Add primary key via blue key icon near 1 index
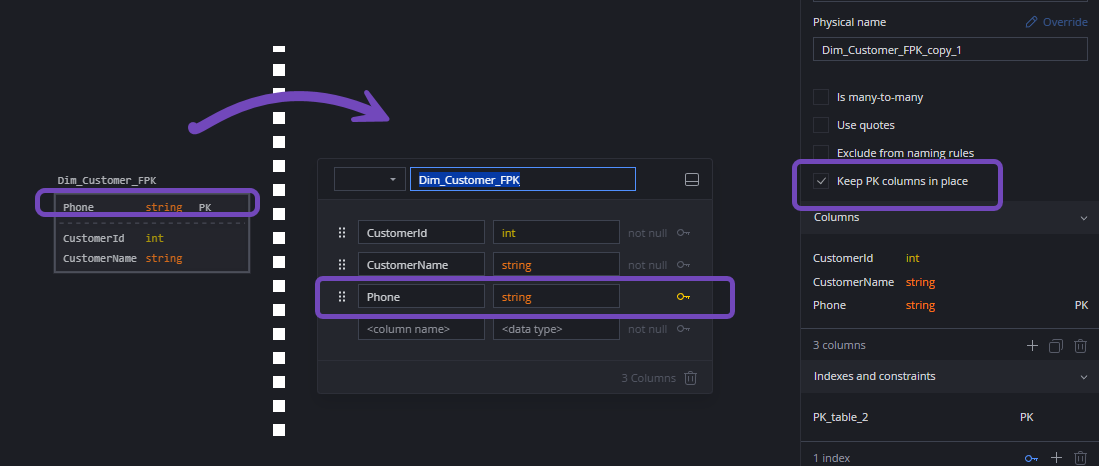Image resolution: width=1099 pixels, height=466 pixels. (x=1031, y=458)
